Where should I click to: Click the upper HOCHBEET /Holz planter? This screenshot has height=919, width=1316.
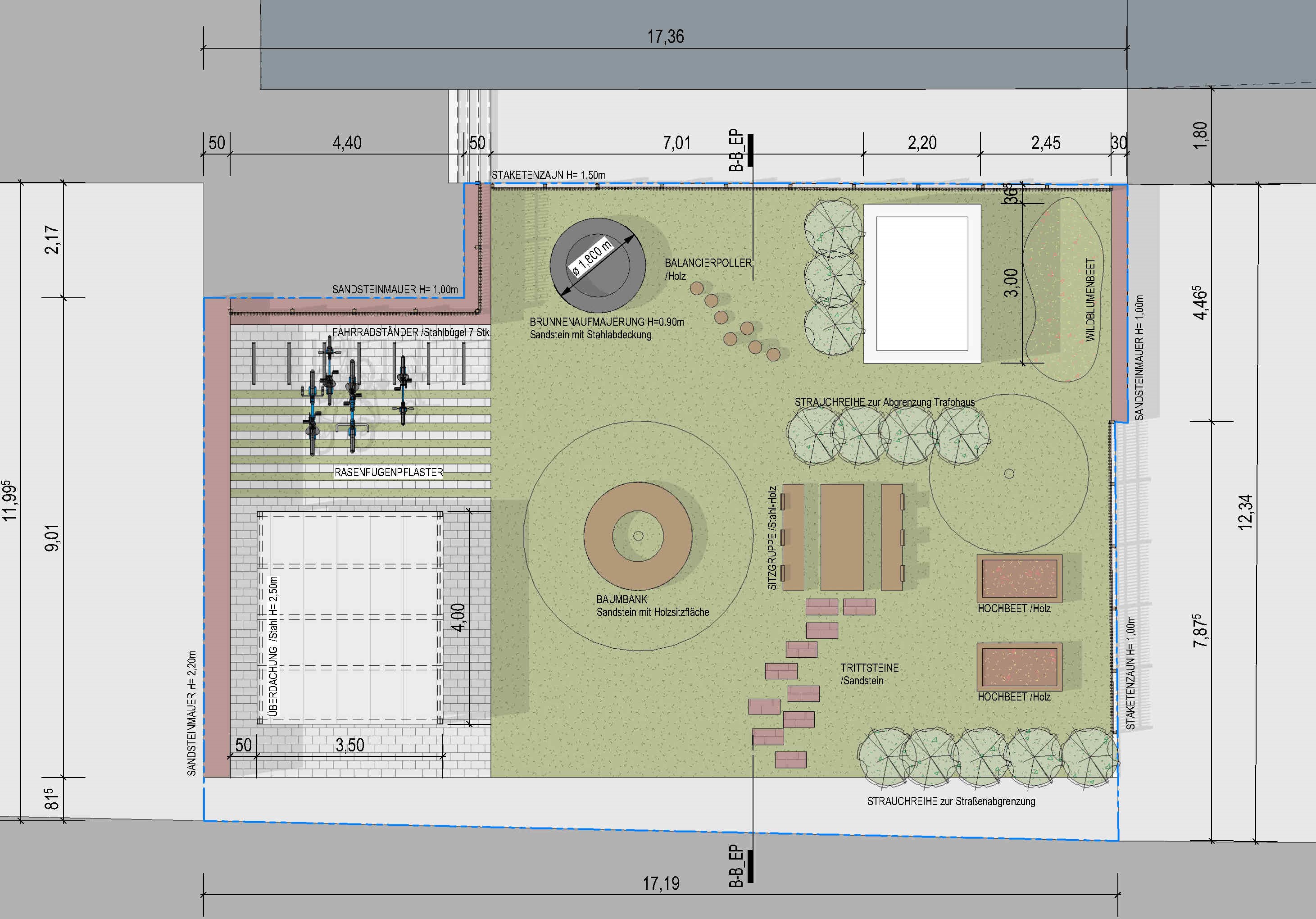click(1019, 578)
